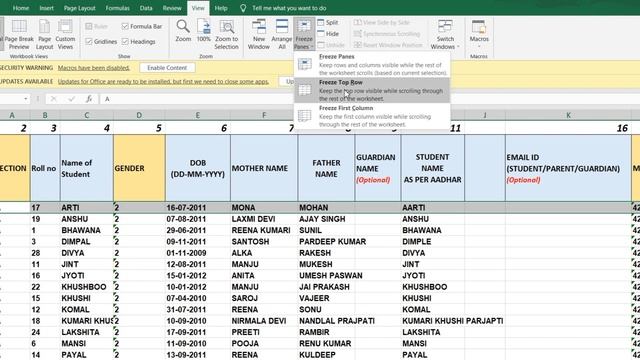The width and height of the screenshot is (640, 360).
Task: Open the Freeze Panes dropdown
Action: pos(304,35)
